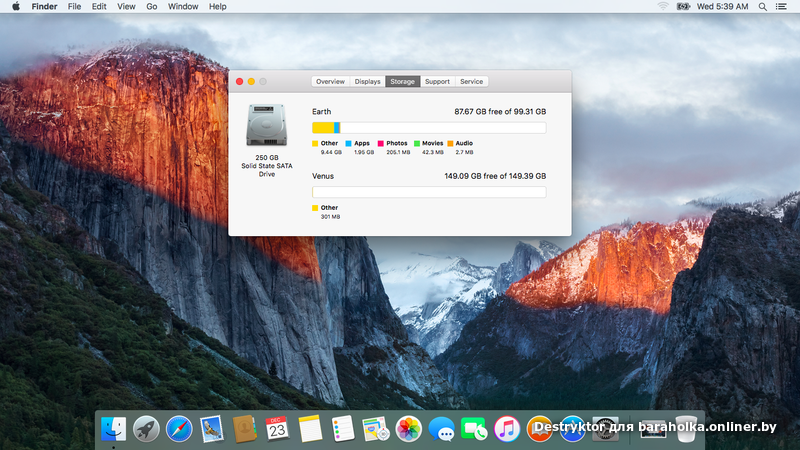
Task: Click the hard drive icon
Action: tap(266, 125)
